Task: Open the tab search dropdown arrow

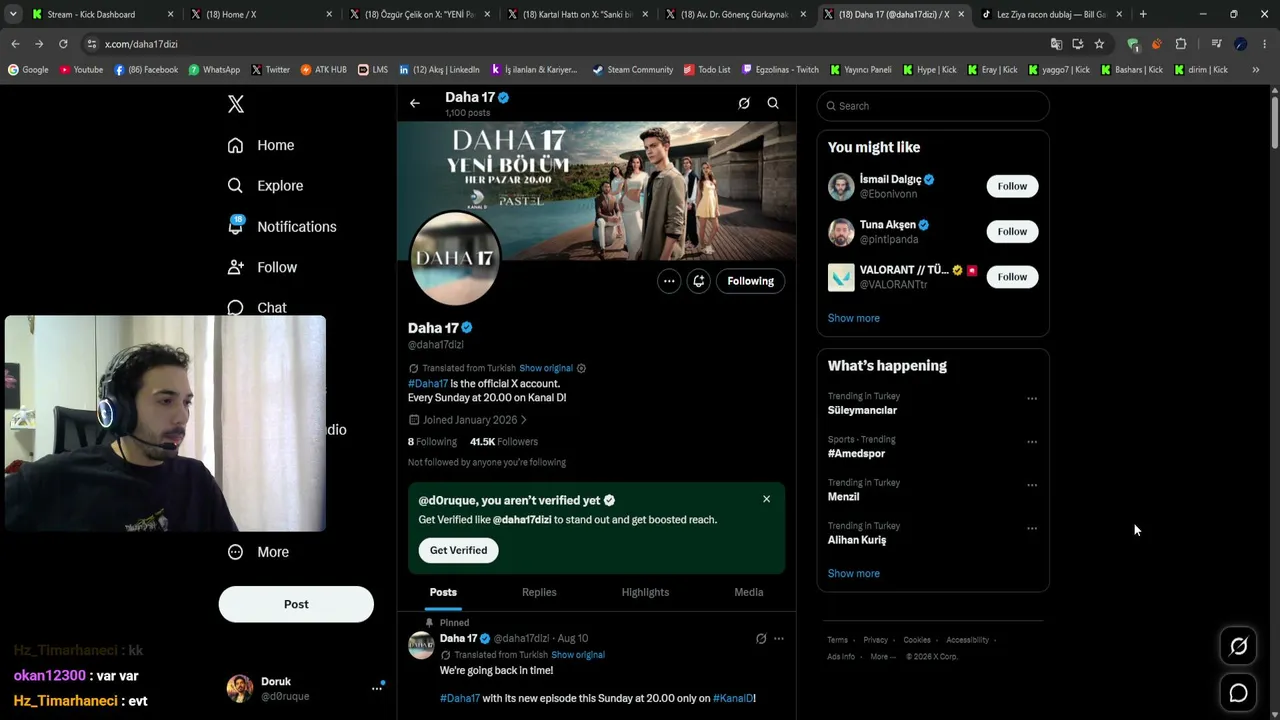Action: click(x=13, y=14)
